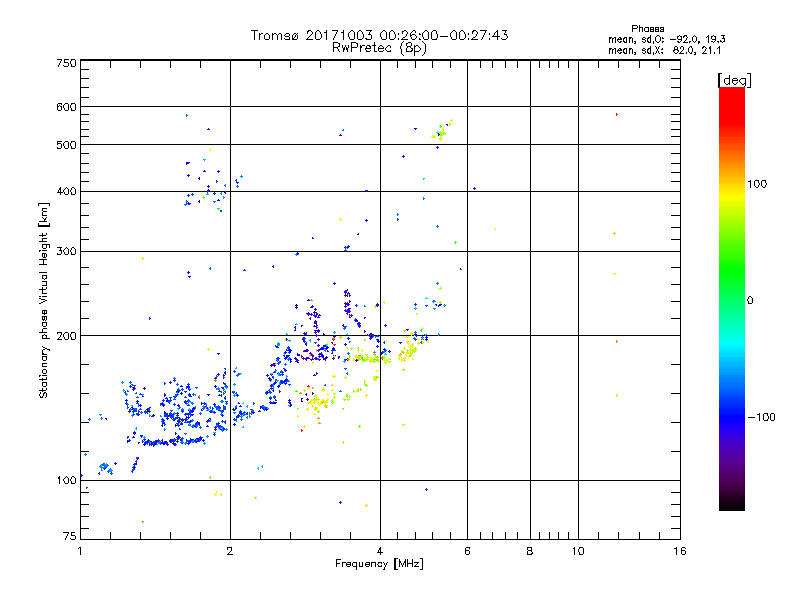The width and height of the screenshot is (800, 600).
Task: Click the "500" y-axis tick label
Action: point(66,145)
